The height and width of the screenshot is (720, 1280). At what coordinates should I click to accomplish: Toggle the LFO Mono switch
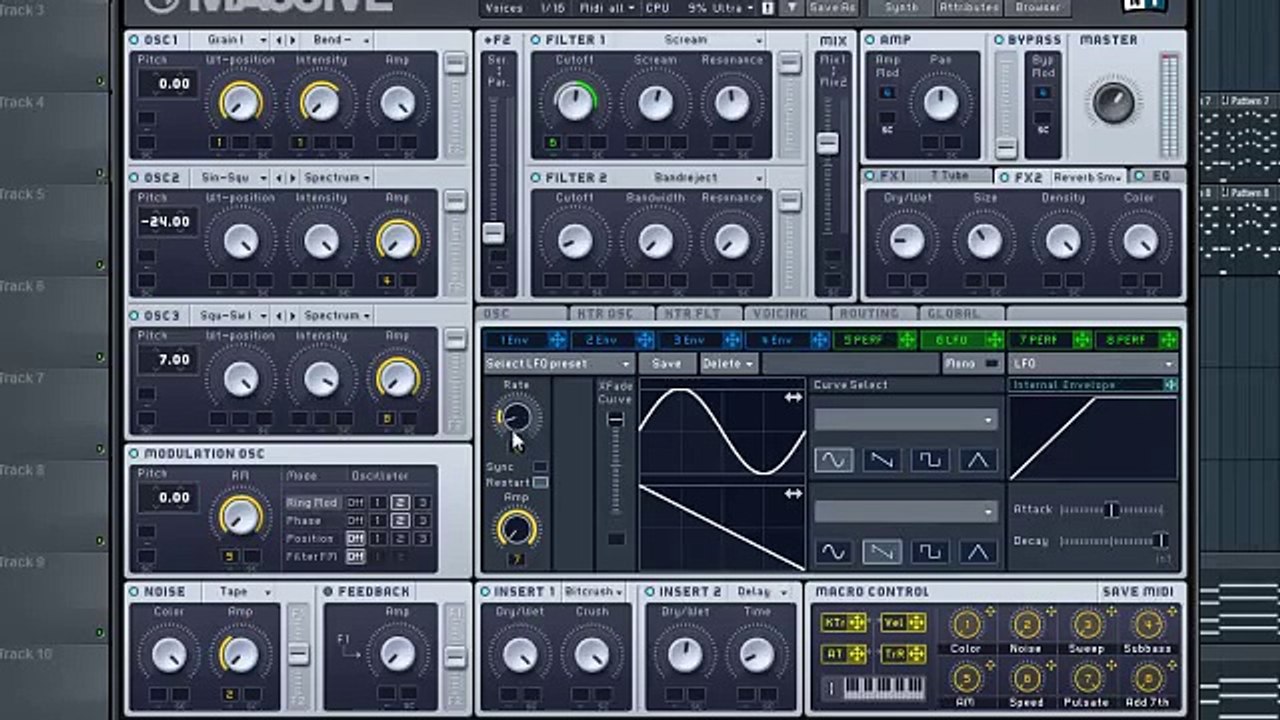991,364
